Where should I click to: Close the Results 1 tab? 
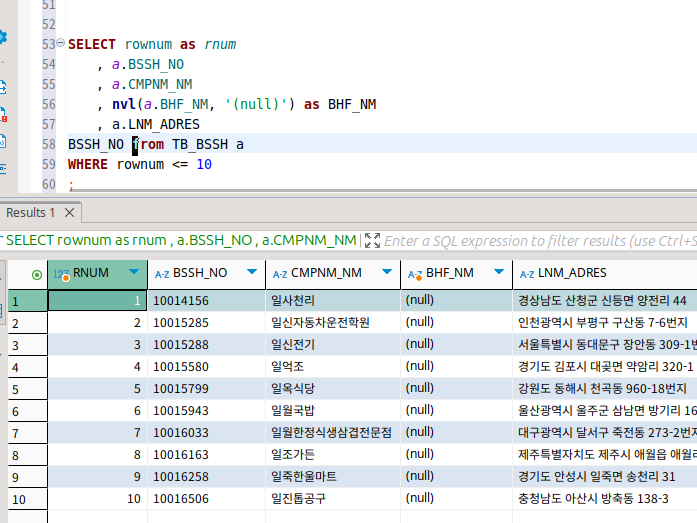(70, 212)
